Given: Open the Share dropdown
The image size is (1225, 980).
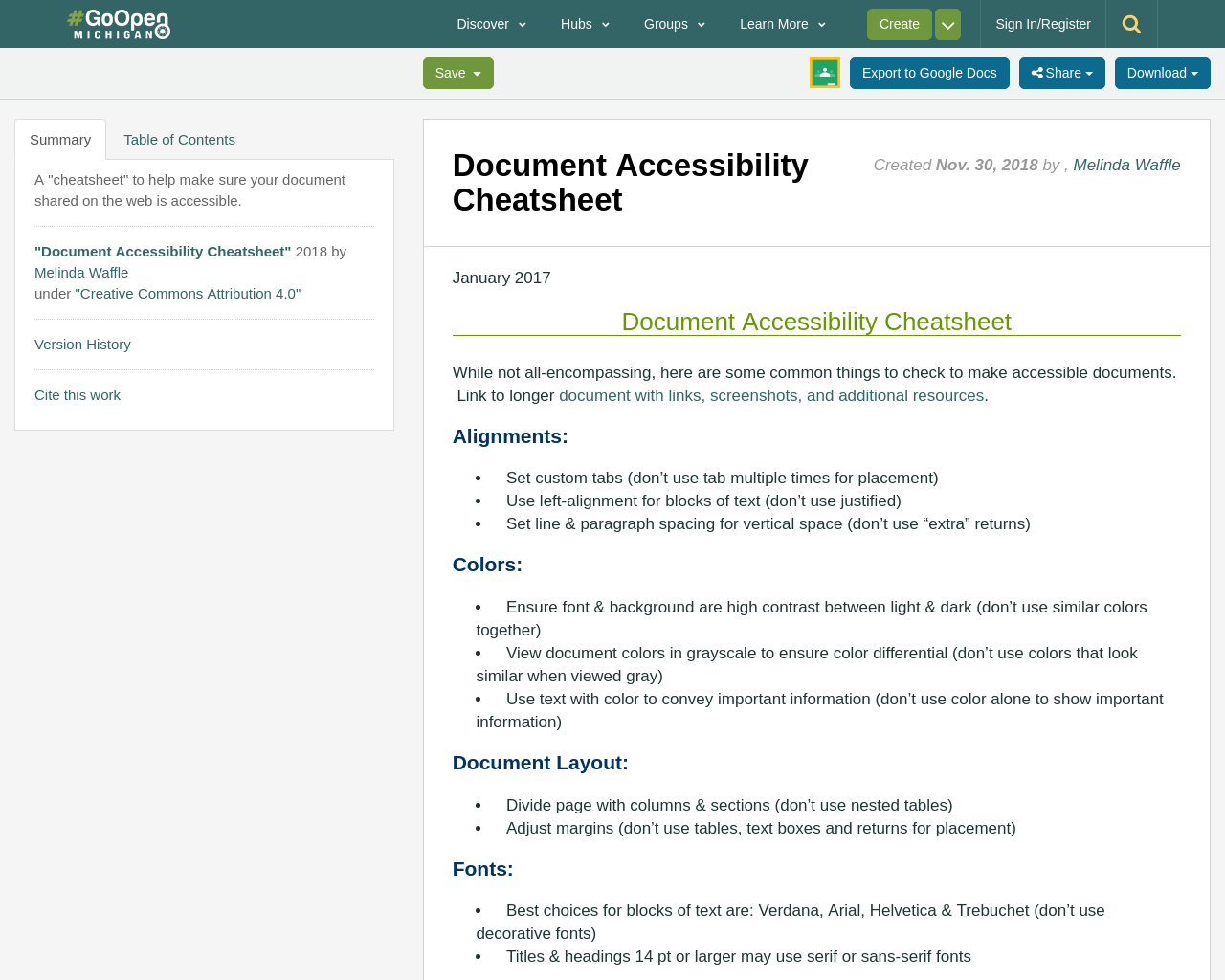Looking at the screenshot, I should point(1062,71).
